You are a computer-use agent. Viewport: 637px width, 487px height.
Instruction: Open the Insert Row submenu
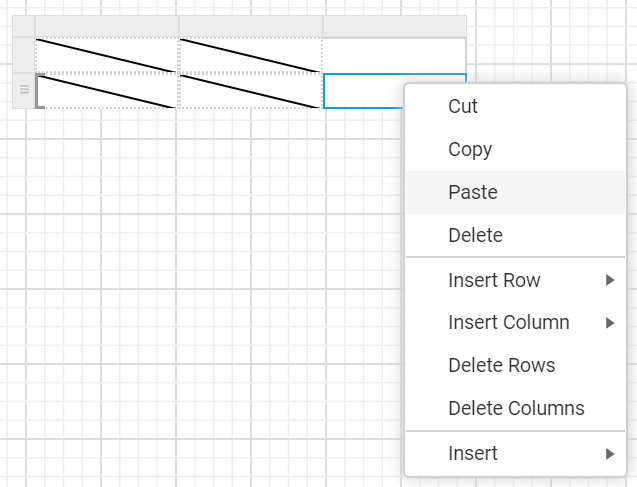coord(515,280)
